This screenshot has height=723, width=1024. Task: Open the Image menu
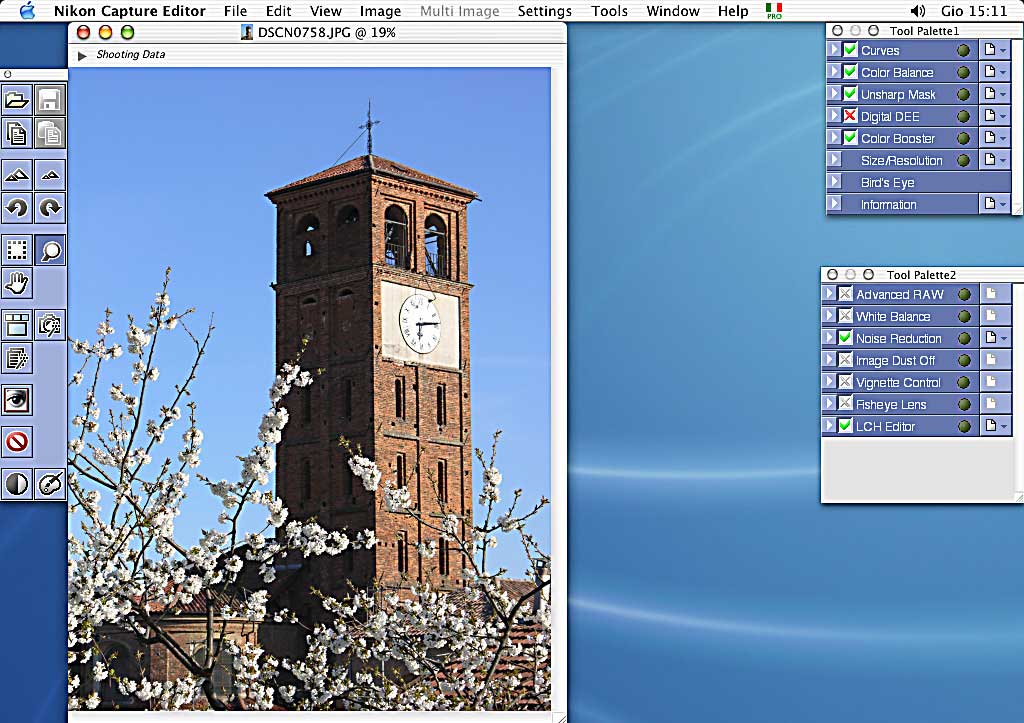[380, 11]
